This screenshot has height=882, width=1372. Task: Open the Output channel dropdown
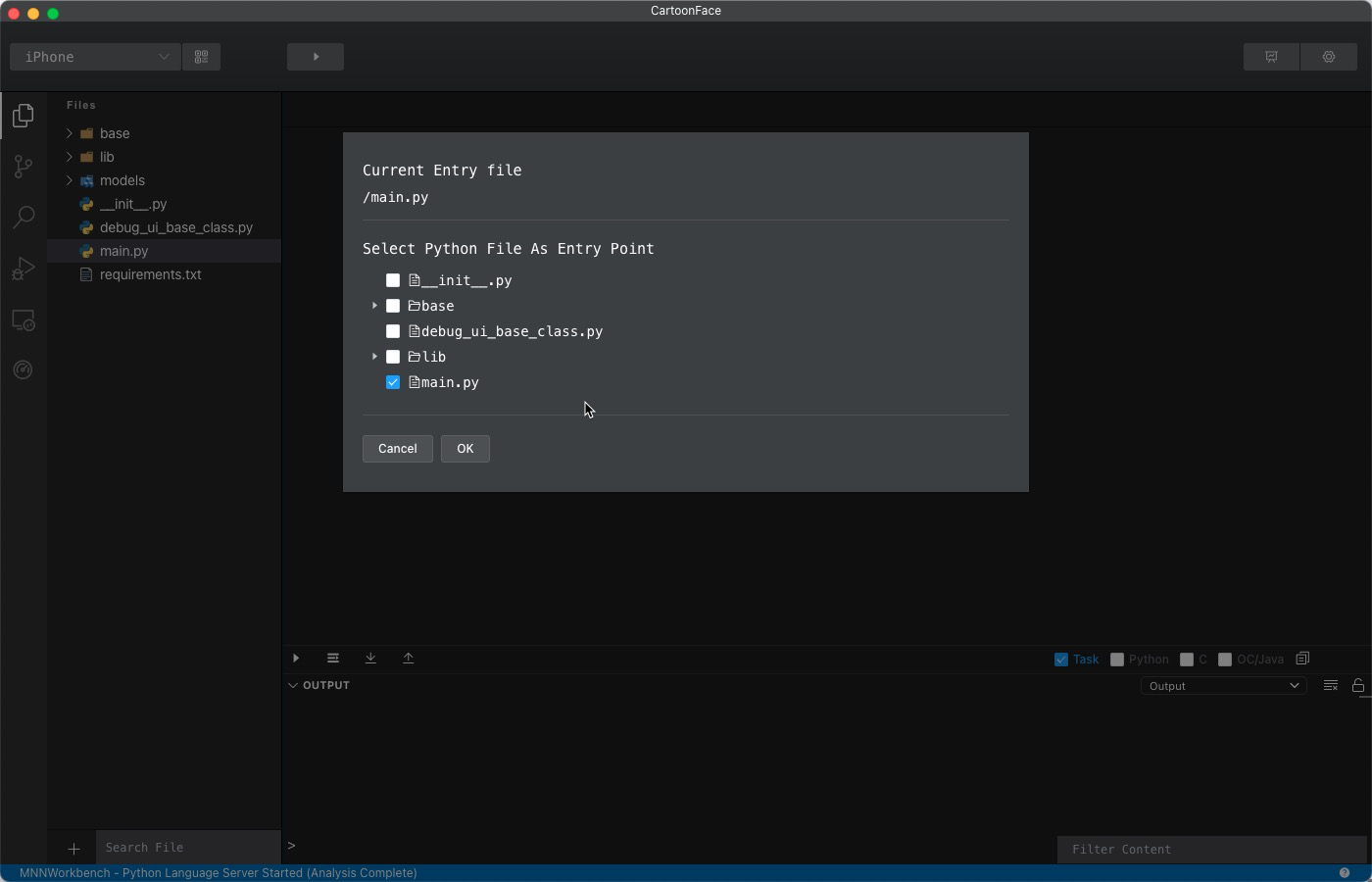1223,686
